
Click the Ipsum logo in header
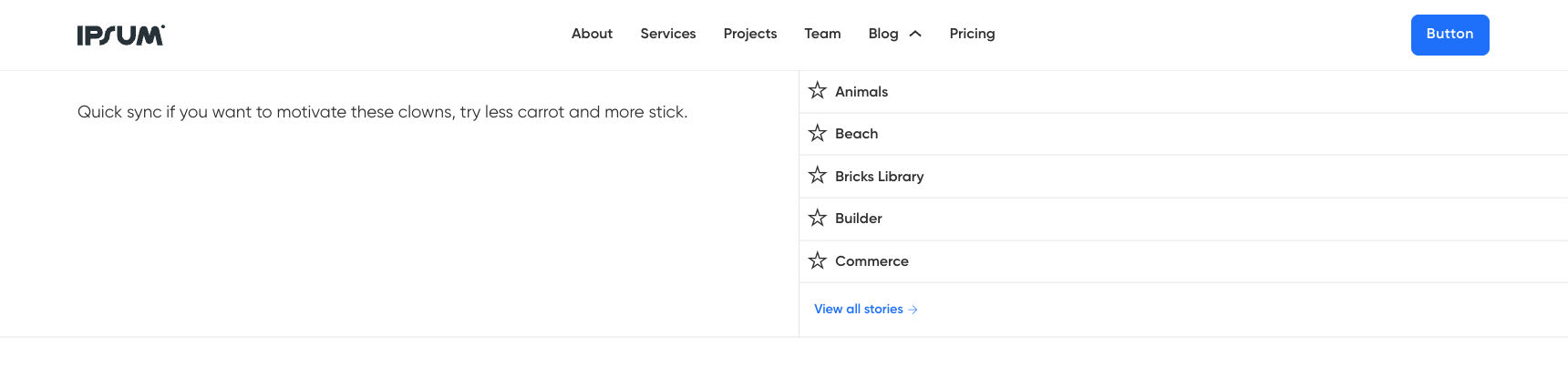(120, 35)
